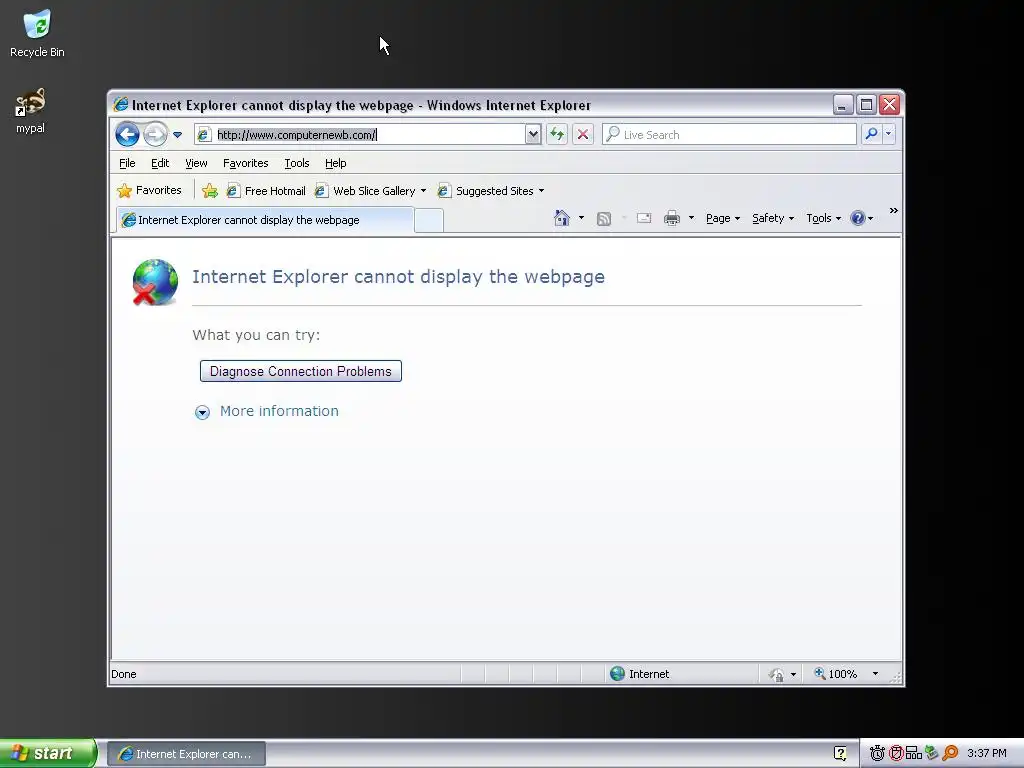Click the Done status text
This screenshot has width=1024, height=768.
[124, 674]
